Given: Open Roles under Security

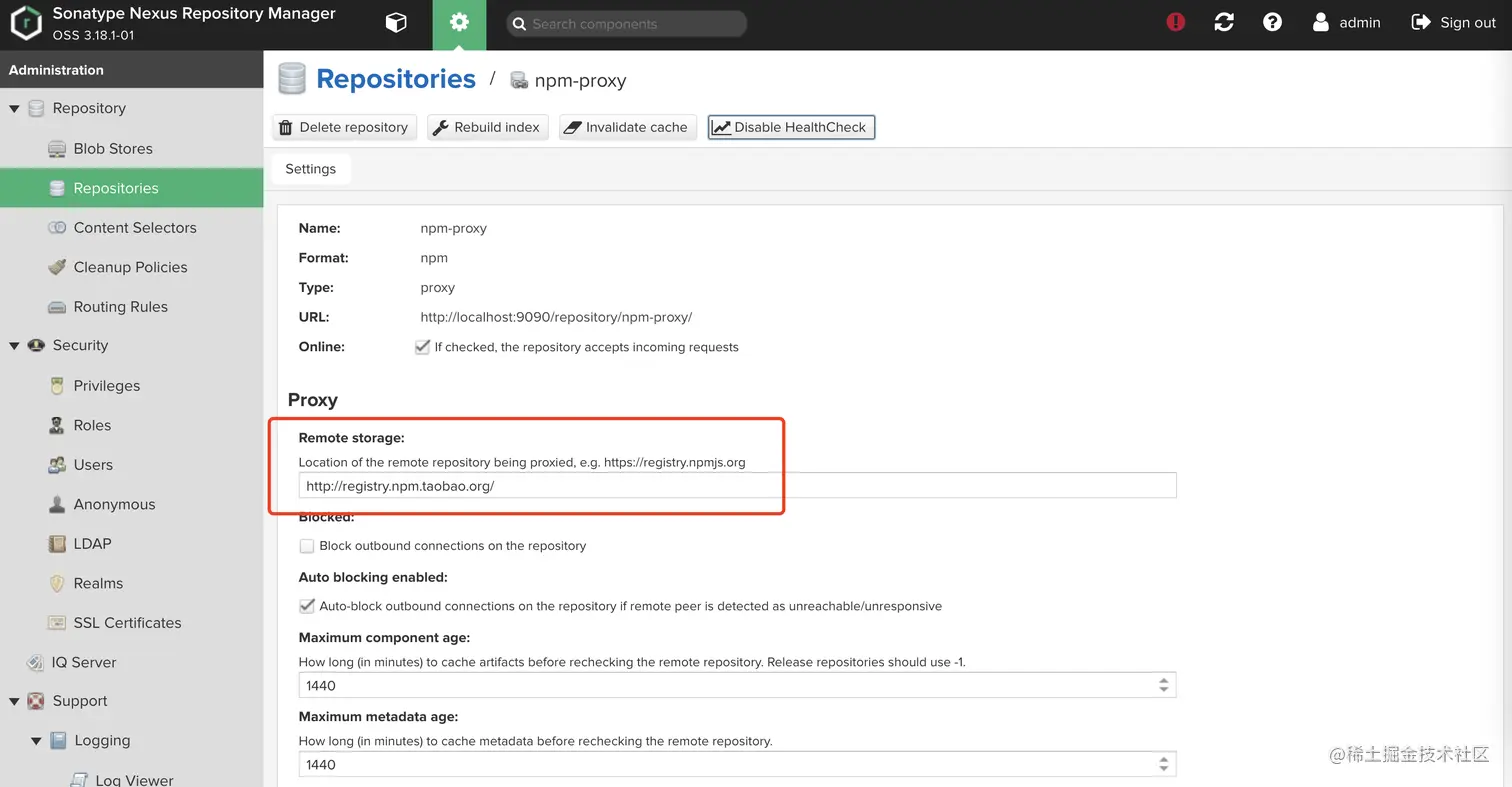Looking at the screenshot, I should click(x=92, y=425).
